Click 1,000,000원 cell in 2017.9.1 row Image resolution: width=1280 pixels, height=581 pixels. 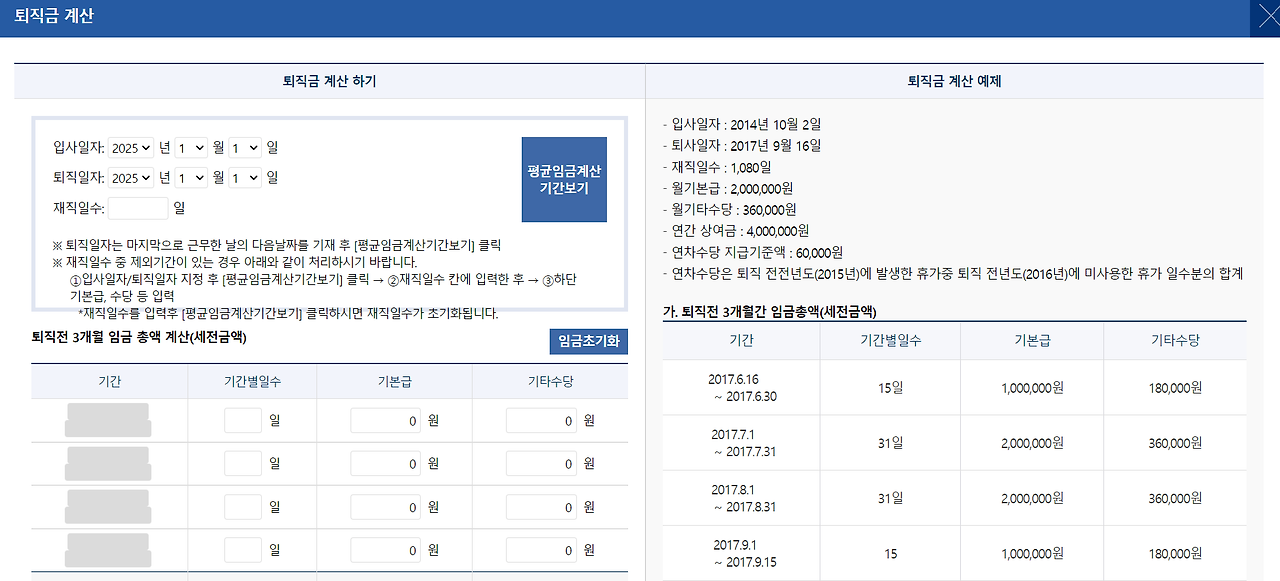(x=1032, y=553)
